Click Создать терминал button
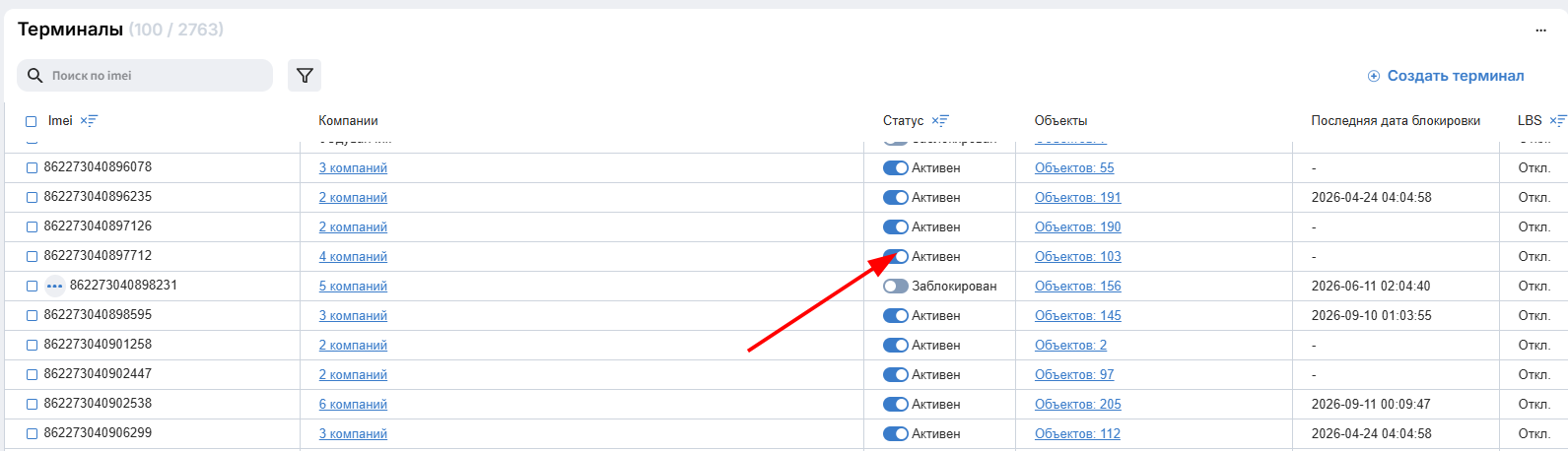1568x451 pixels. (x=1446, y=76)
